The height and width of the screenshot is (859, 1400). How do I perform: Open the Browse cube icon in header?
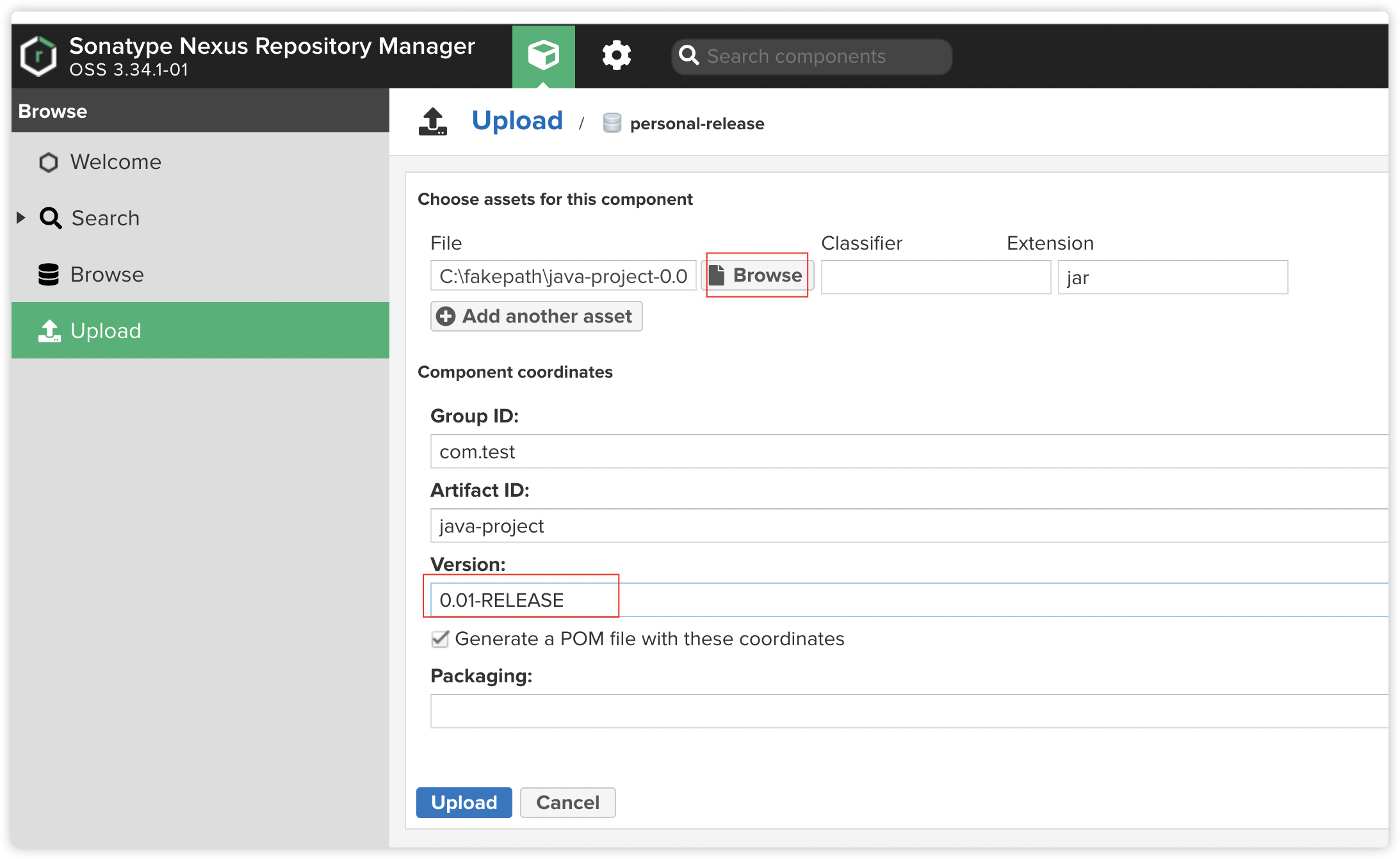click(x=543, y=56)
